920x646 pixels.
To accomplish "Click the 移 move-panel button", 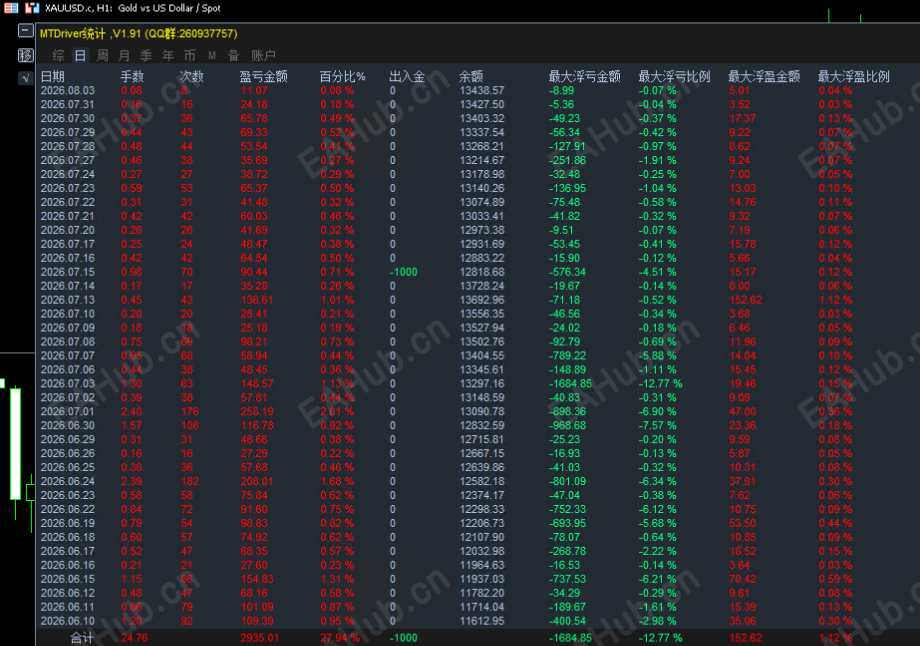I will (x=25, y=55).
